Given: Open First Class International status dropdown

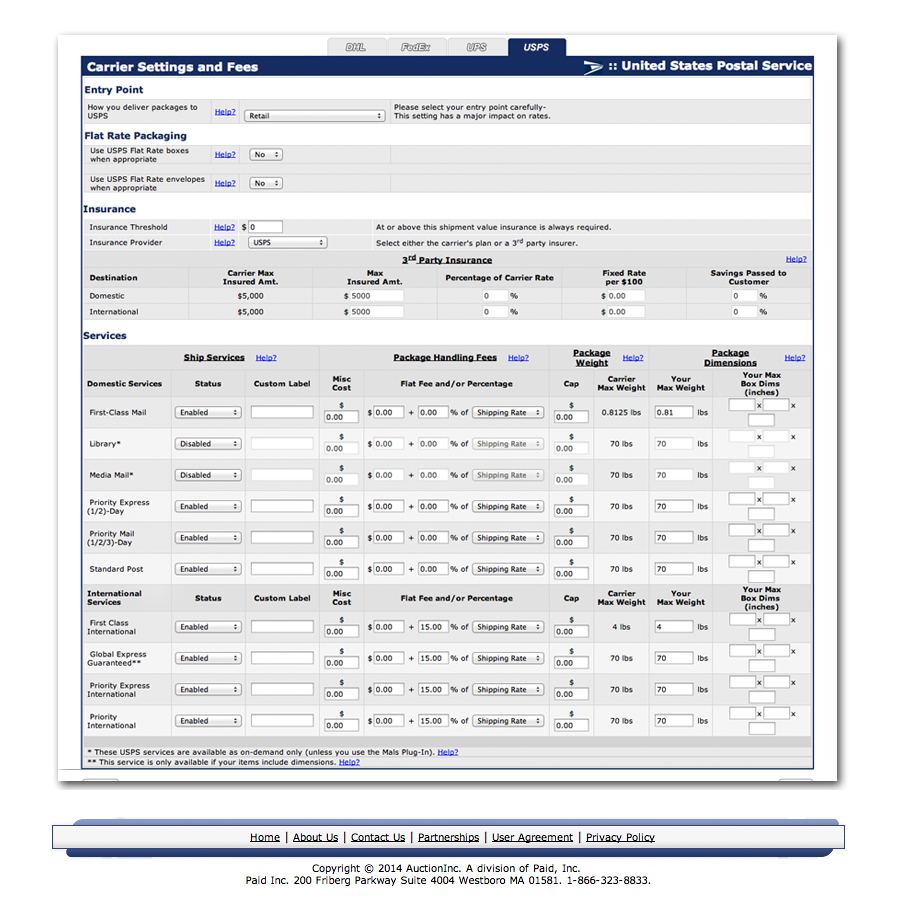Looking at the screenshot, I should point(208,627).
